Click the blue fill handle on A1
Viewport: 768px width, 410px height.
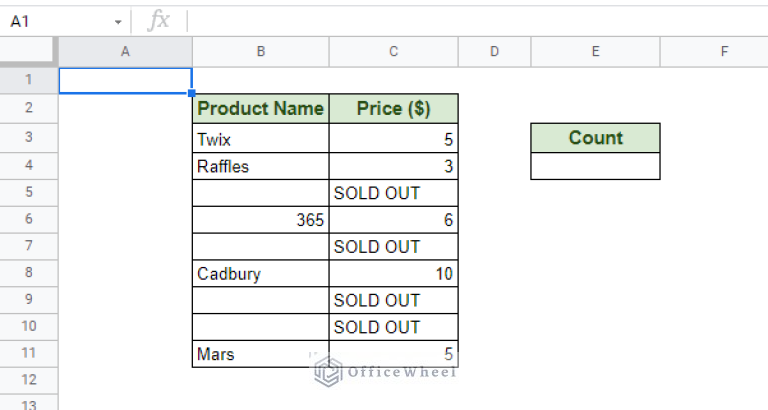click(x=192, y=93)
